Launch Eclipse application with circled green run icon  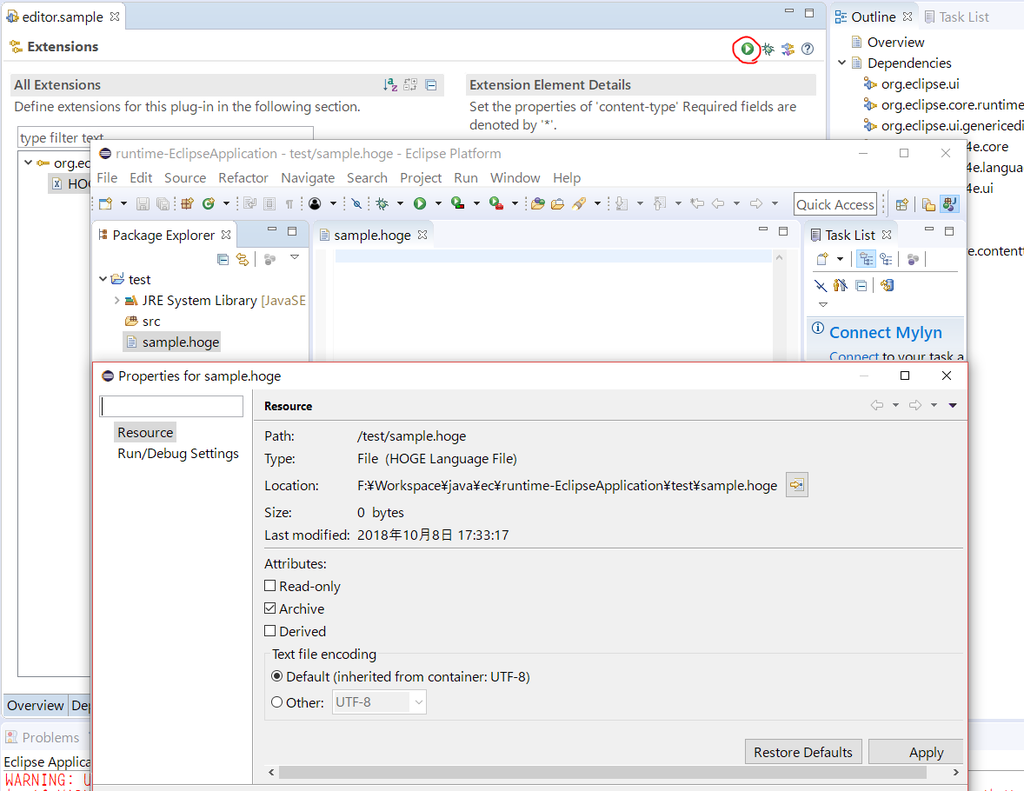coord(747,48)
